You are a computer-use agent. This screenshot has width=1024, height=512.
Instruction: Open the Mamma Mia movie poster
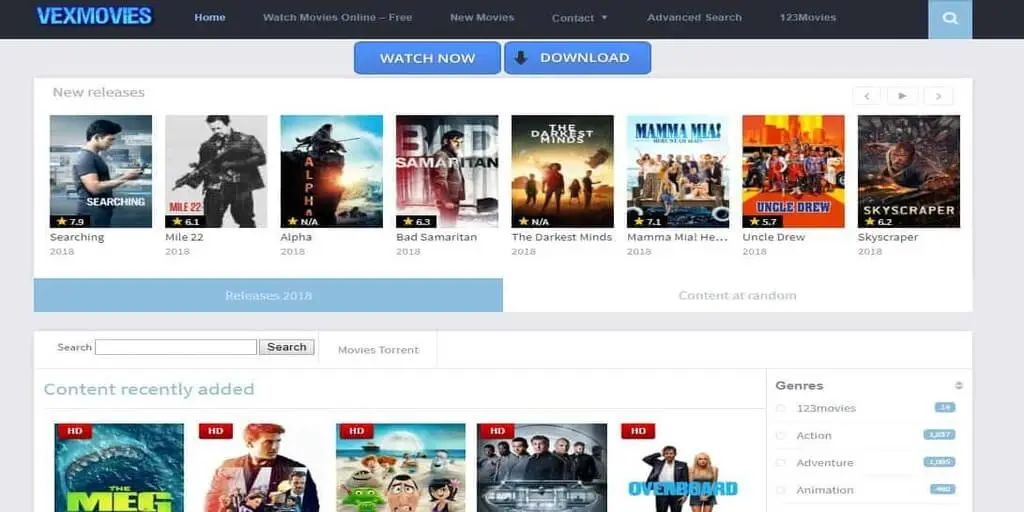(x=677, y=171)
